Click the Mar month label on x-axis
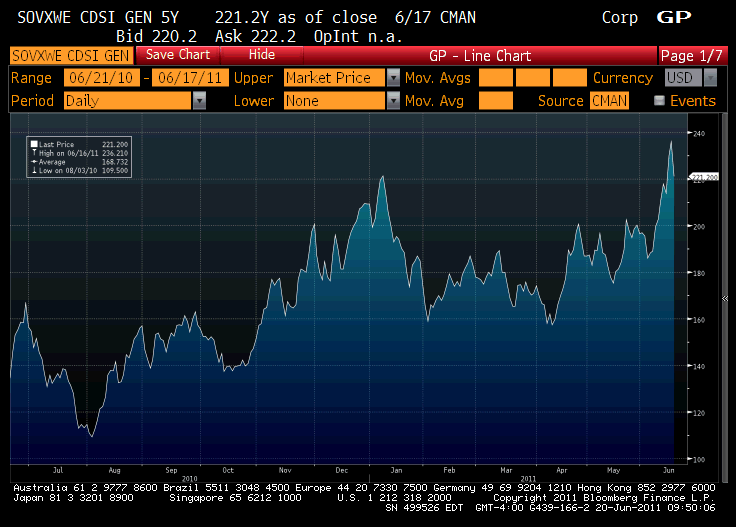The image size is (736, 527). [506, 470]
